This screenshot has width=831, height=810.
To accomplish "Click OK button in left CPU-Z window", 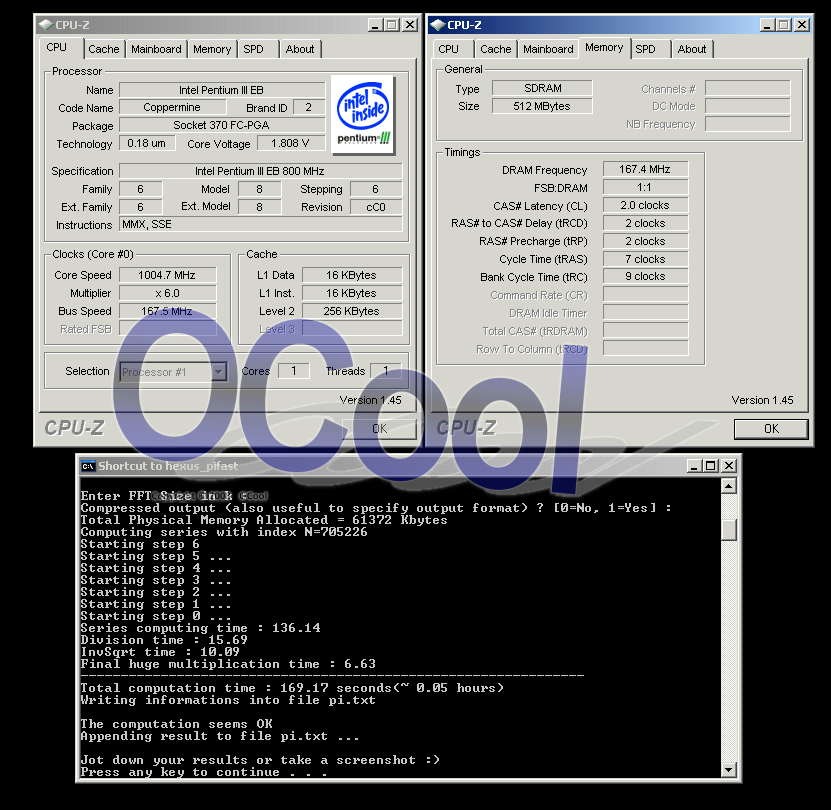I will 379,429.
